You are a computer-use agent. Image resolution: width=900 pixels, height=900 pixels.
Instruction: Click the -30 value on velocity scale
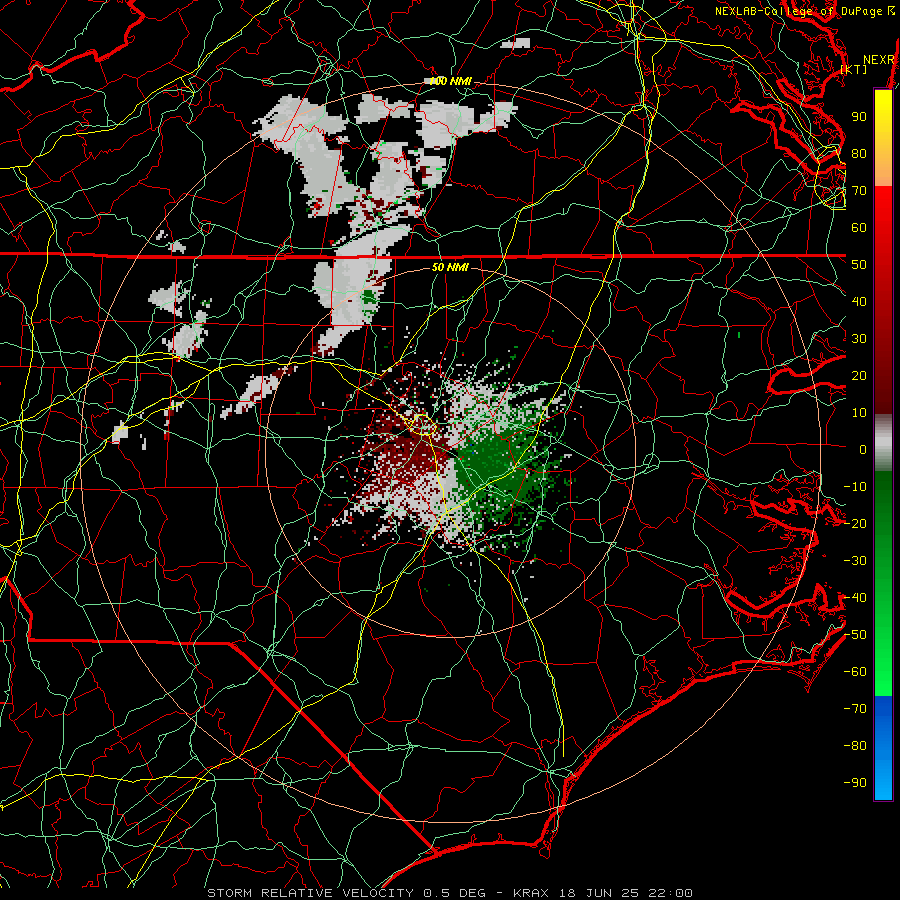[x=855, y=561]
